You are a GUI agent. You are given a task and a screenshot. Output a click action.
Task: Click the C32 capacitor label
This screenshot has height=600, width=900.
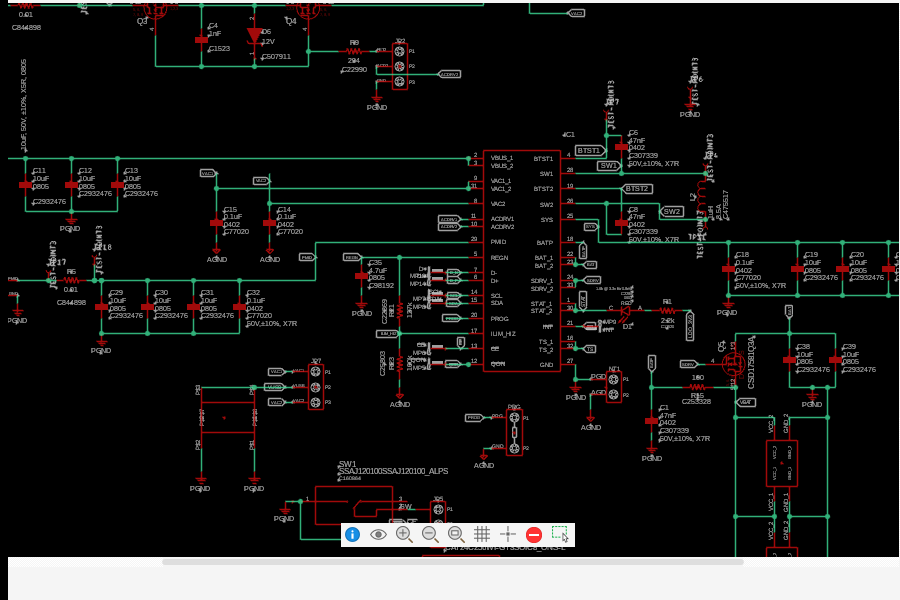click(254, 293)
